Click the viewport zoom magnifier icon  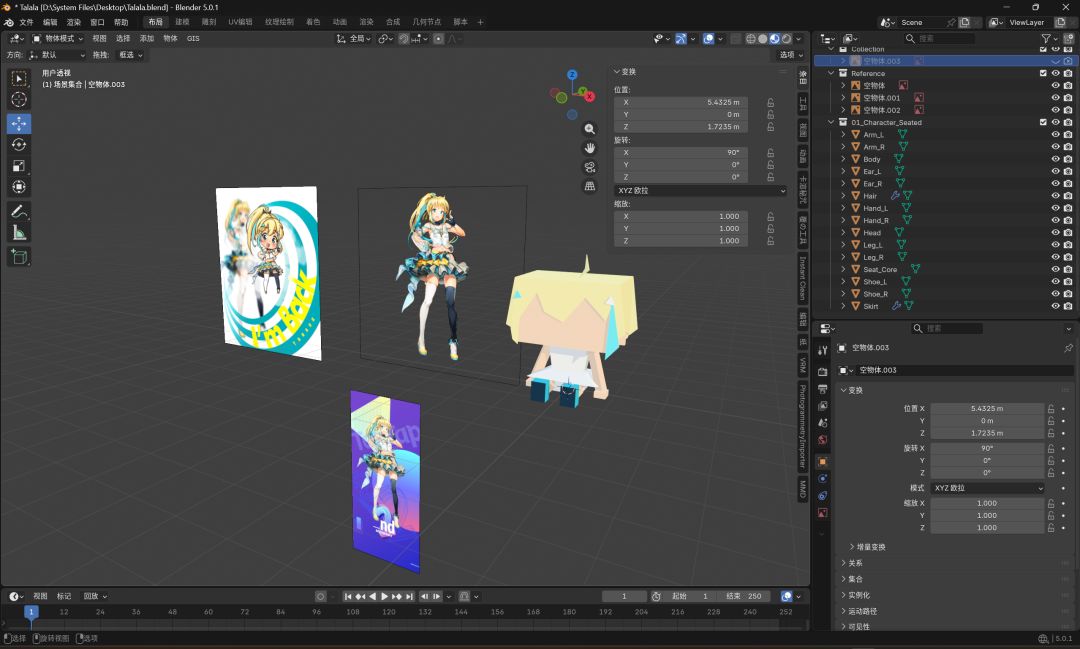tap(590, 129)
